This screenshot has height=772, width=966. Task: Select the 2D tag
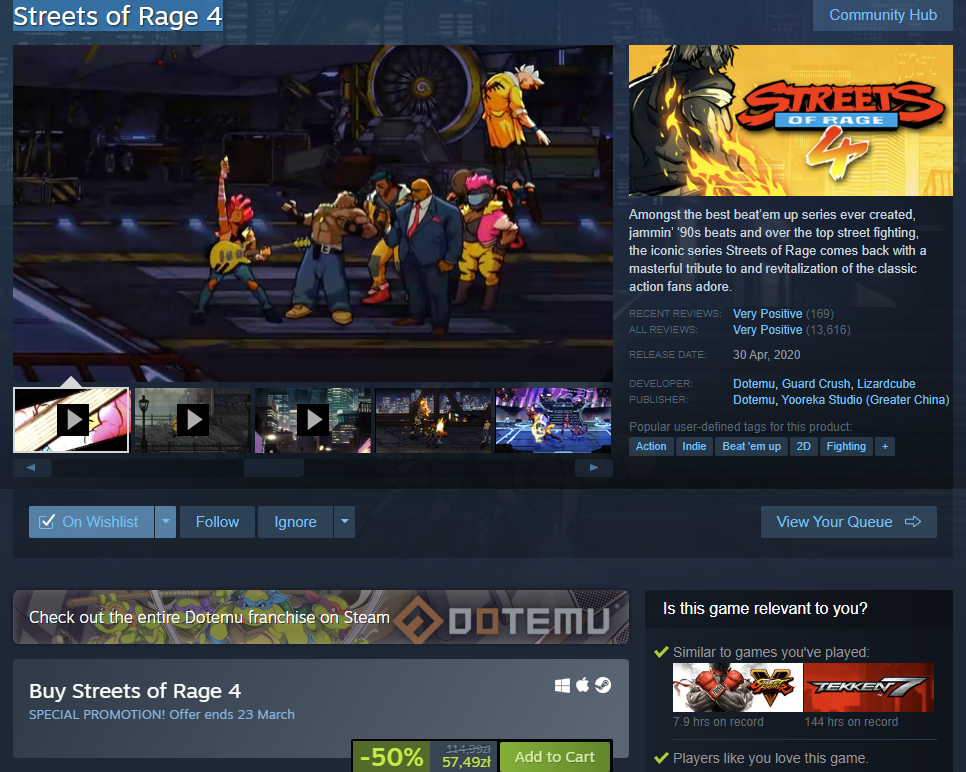803,446
